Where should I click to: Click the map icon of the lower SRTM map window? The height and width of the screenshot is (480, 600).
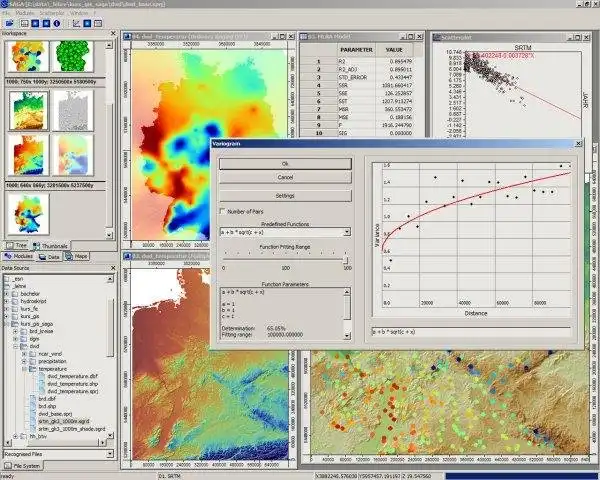[127, 256]
